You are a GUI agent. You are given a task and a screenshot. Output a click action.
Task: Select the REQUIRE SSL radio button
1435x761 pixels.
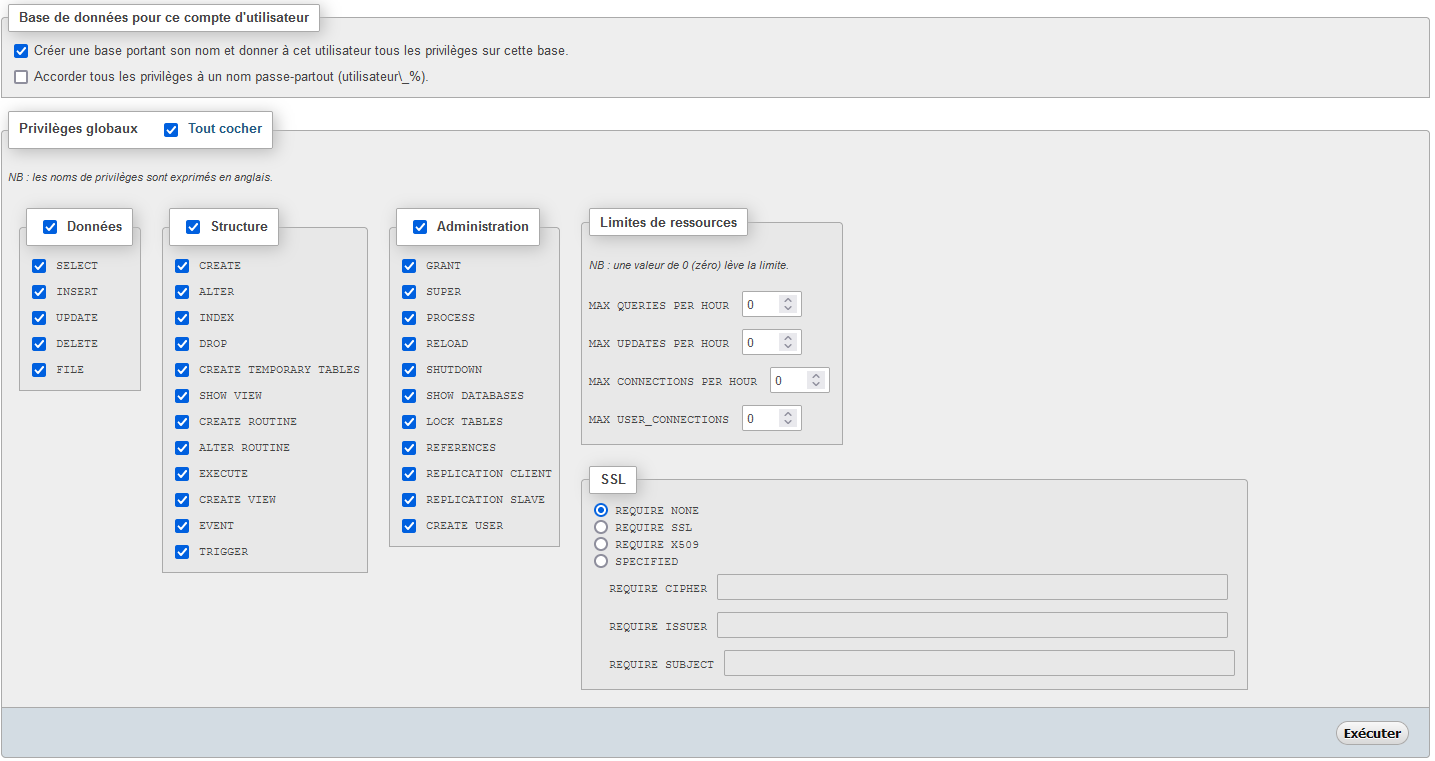pos(601,527)
